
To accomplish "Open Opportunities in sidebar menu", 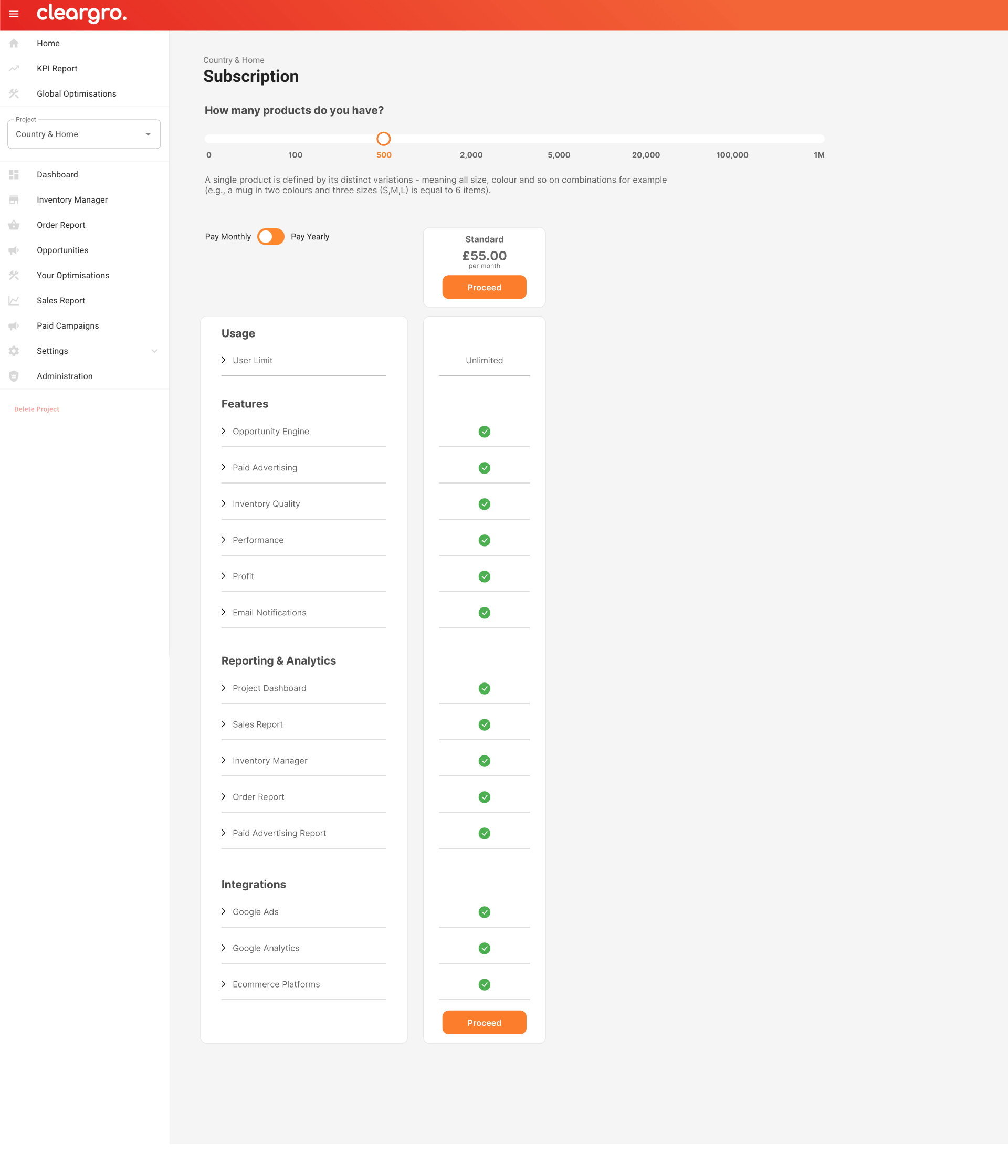I will [62, 250].
